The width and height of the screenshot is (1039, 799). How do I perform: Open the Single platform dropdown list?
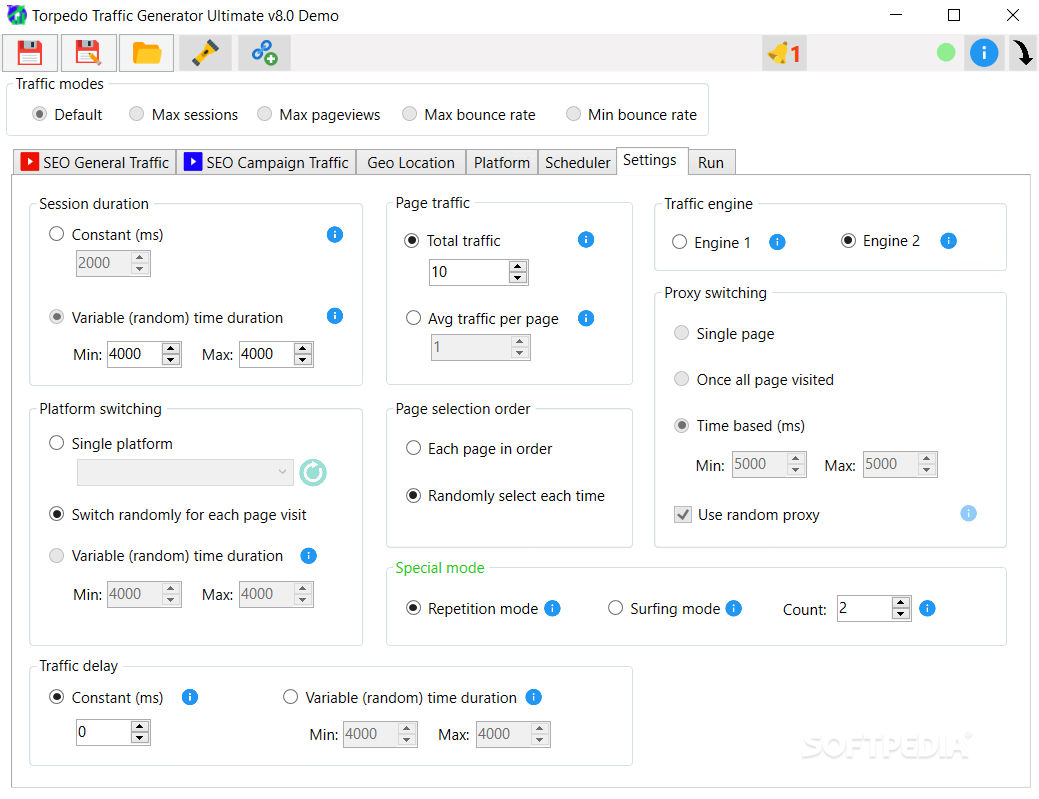coord(186,472)
